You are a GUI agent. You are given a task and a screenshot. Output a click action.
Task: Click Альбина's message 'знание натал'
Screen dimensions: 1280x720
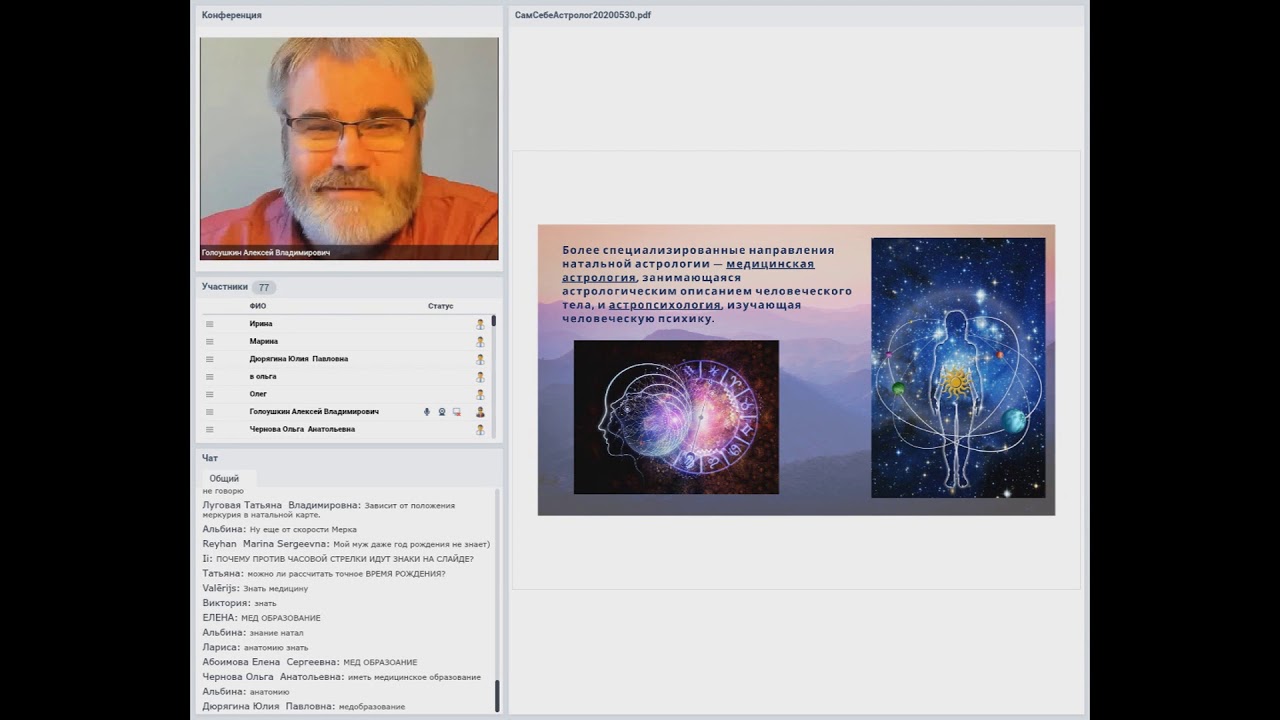point(253,633)
